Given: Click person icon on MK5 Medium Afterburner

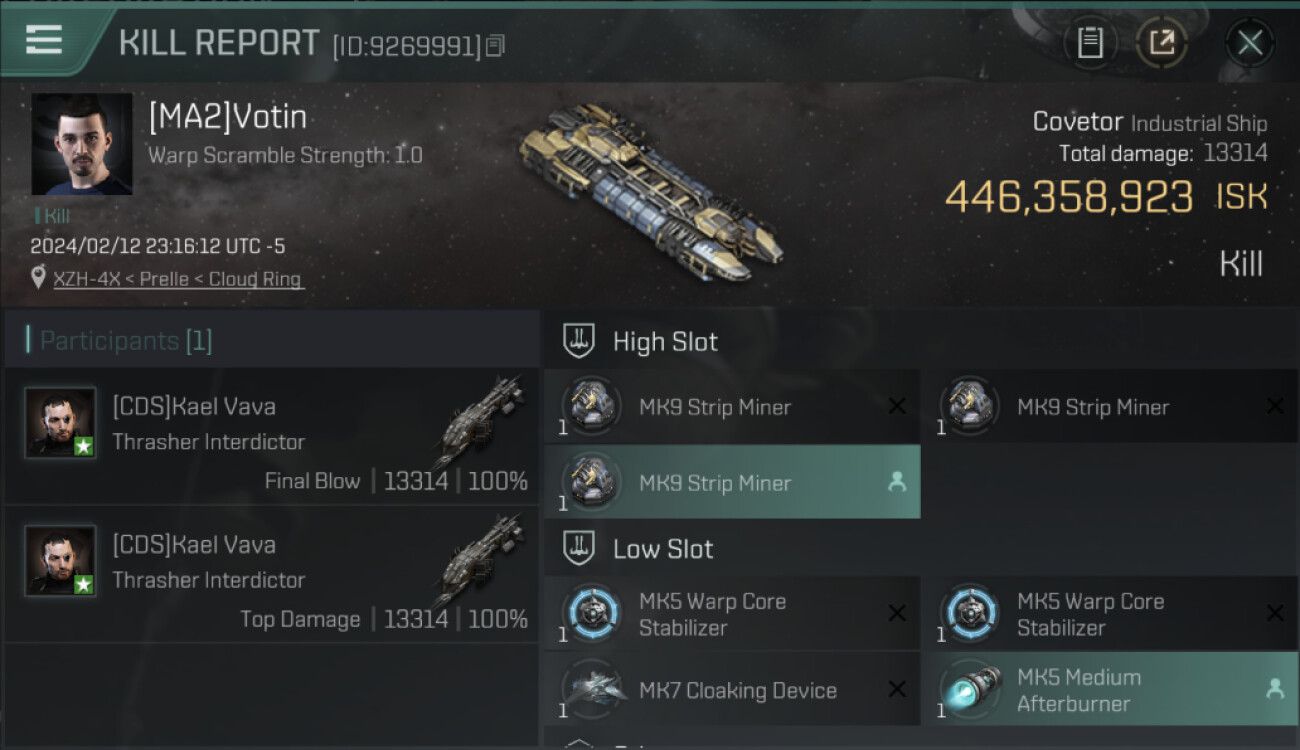Looking at the screenshot, I should click(x=1275, y=689).
